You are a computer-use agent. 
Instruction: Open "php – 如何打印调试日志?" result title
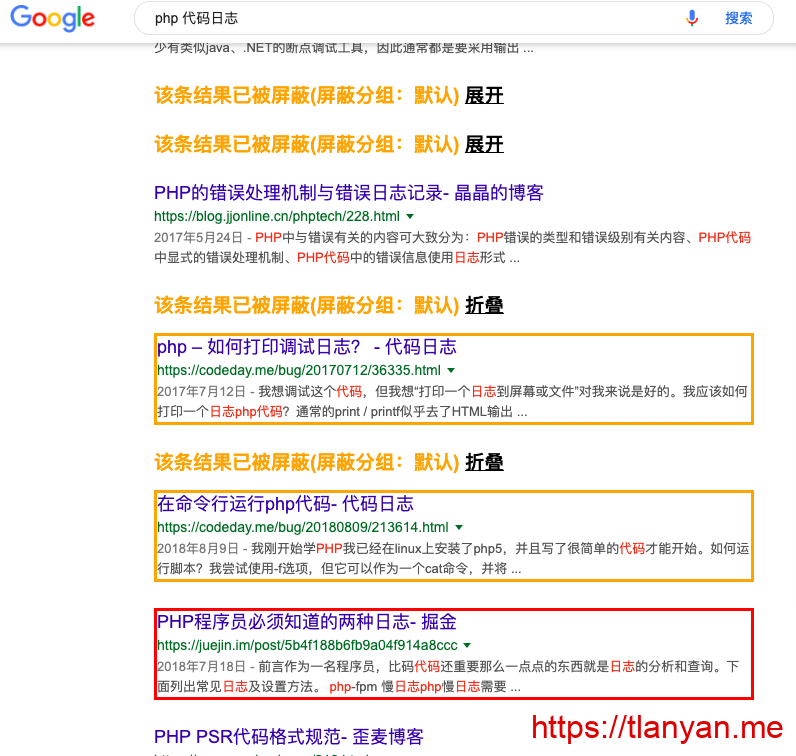(x=306, y=347)
